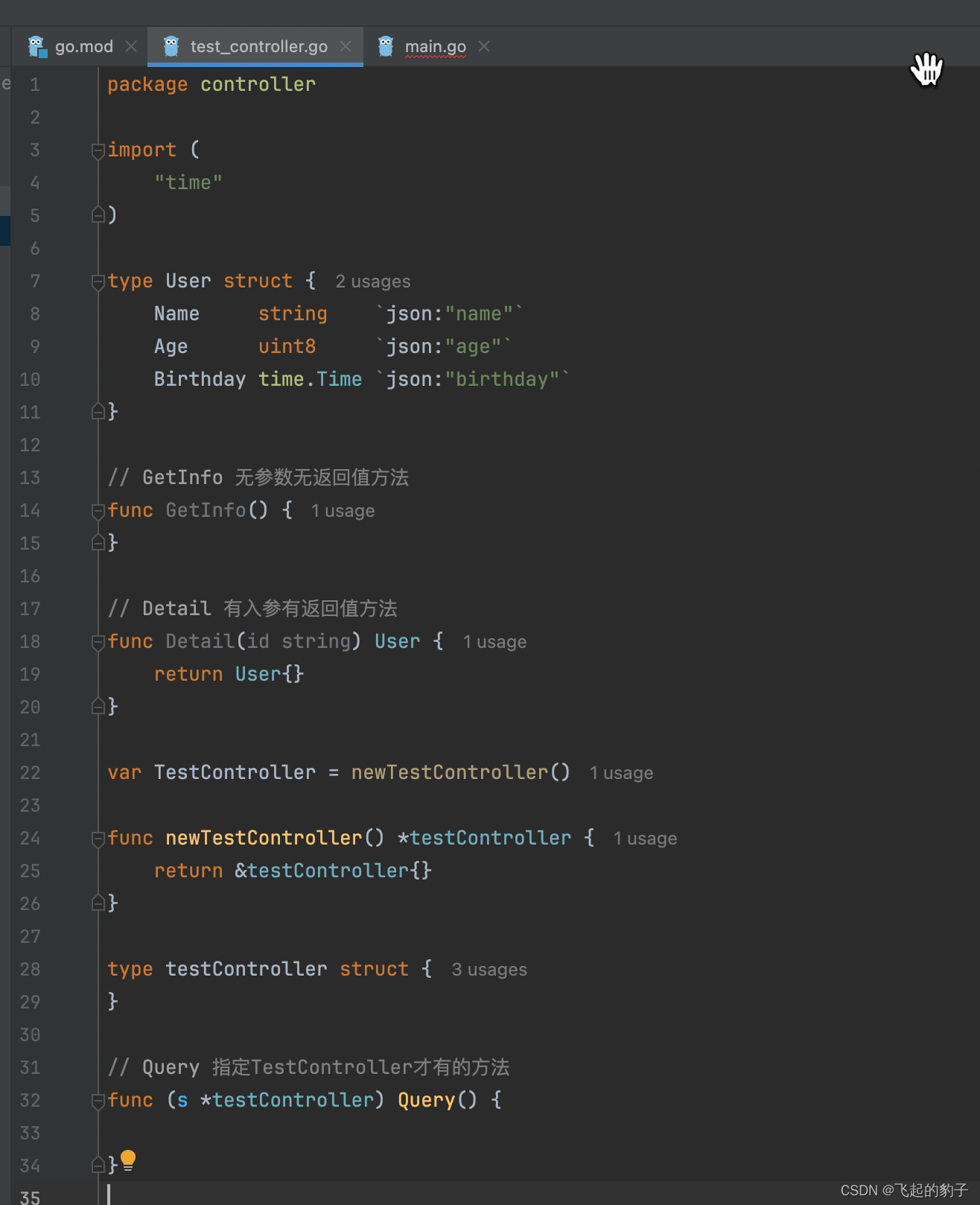This screenshot has height=1205, width=980.
Task: Click the User struct closing fold marker
Action: click(98, 411)
